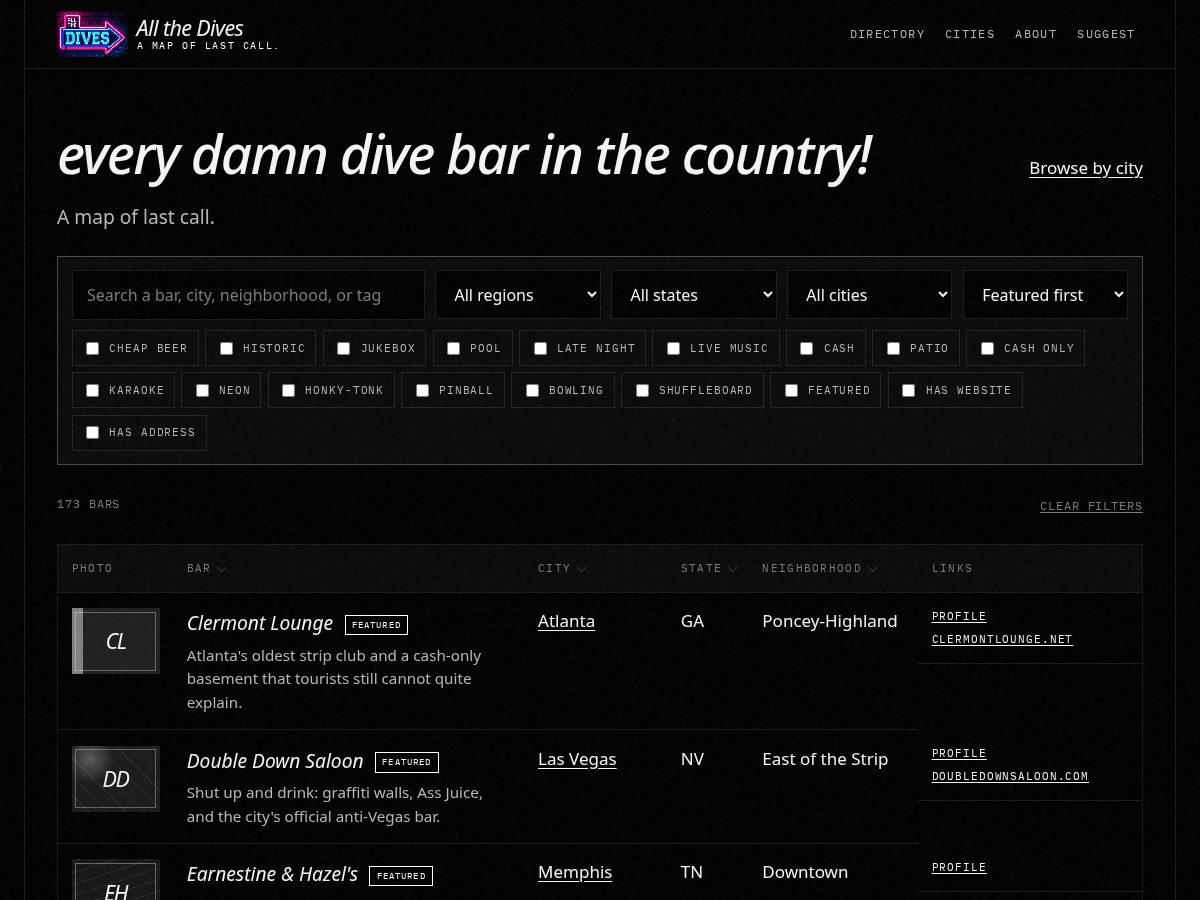Open Double Down Saloon Profile link
Screen dimensions: 1200x900
click(x=959, y=754)
